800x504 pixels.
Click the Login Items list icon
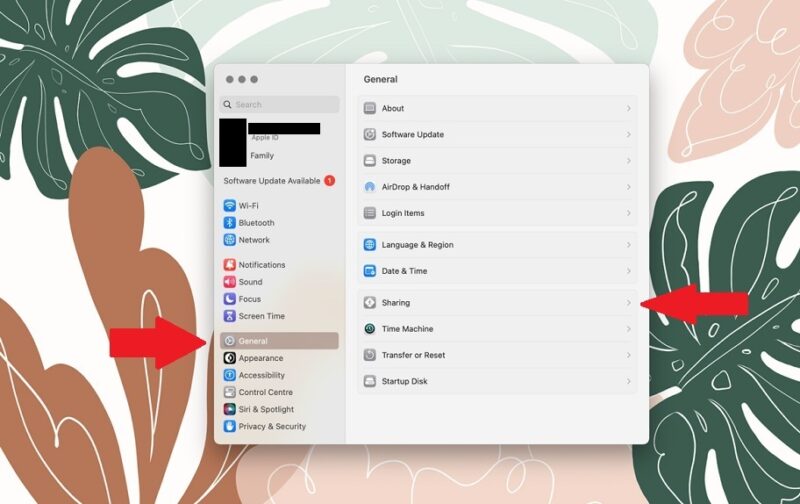click(370, 213)
